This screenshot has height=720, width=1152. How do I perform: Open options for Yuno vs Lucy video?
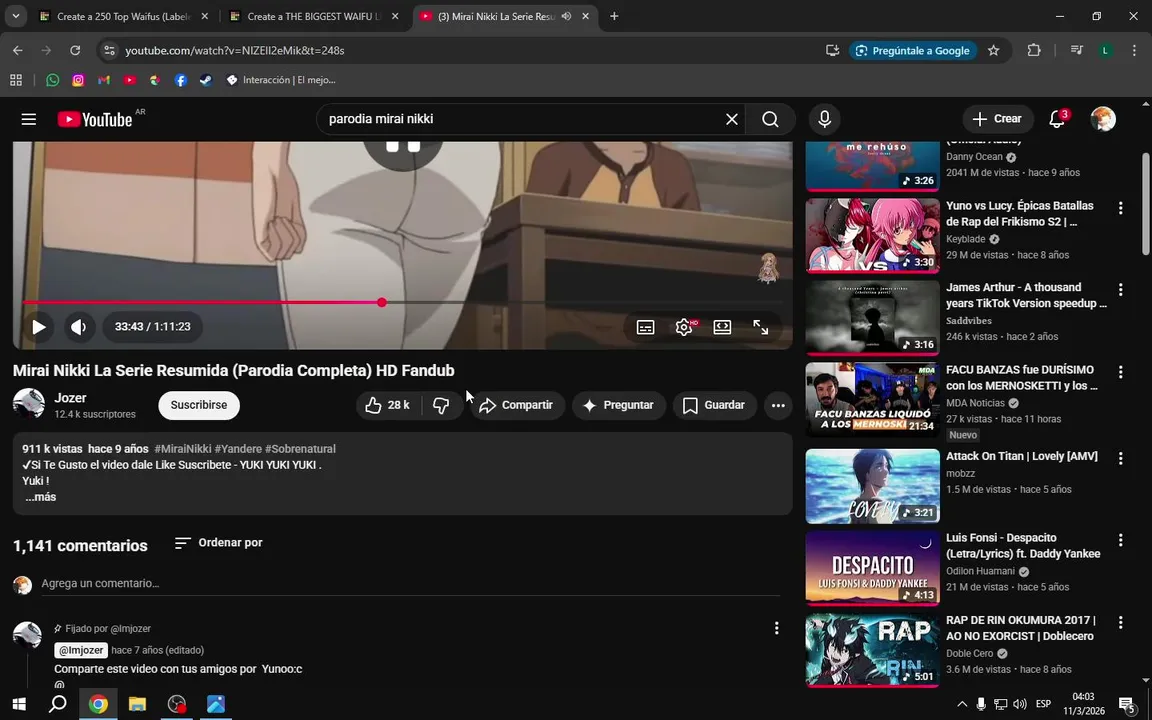pos(1120,209)
